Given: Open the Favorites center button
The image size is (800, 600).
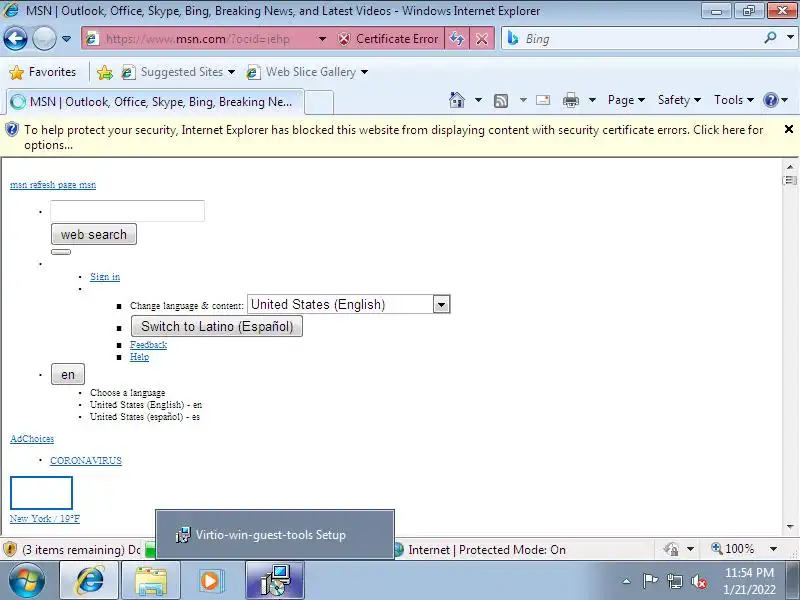Looking at the screenshot, I should pyautogui.click(x=43, y=72).
